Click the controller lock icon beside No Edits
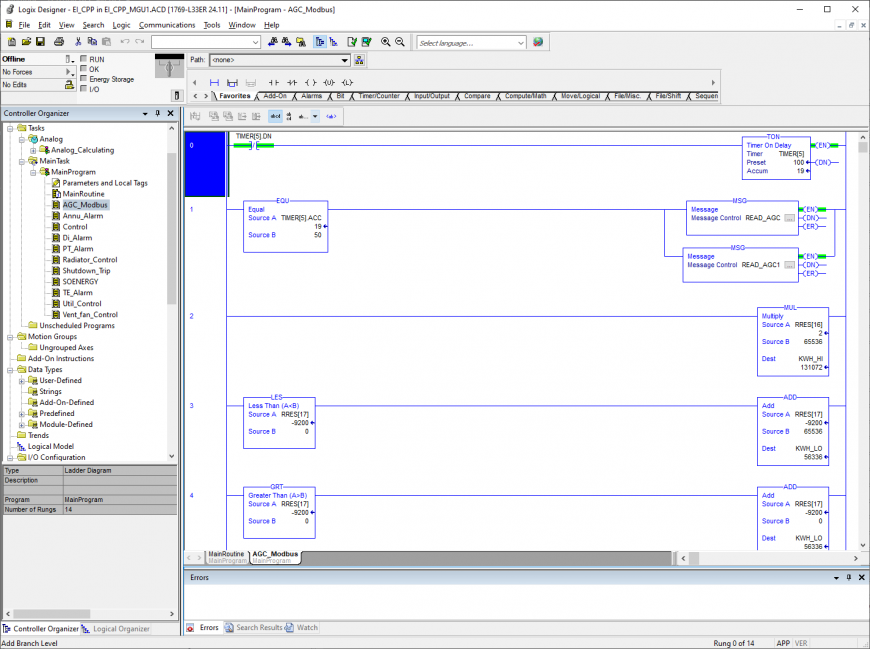The height and width of the screenshot is (649, 870). click(69, 84)
